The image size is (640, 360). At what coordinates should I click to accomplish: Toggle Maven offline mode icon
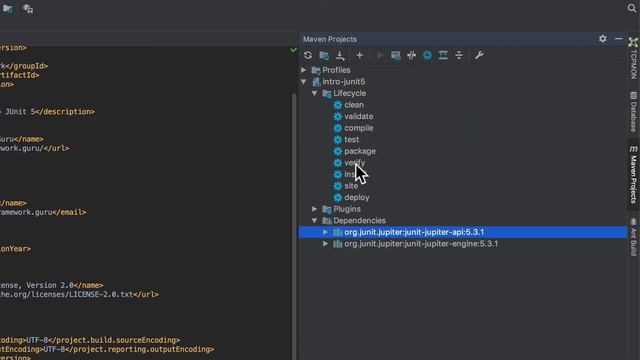tap(411, 55)
